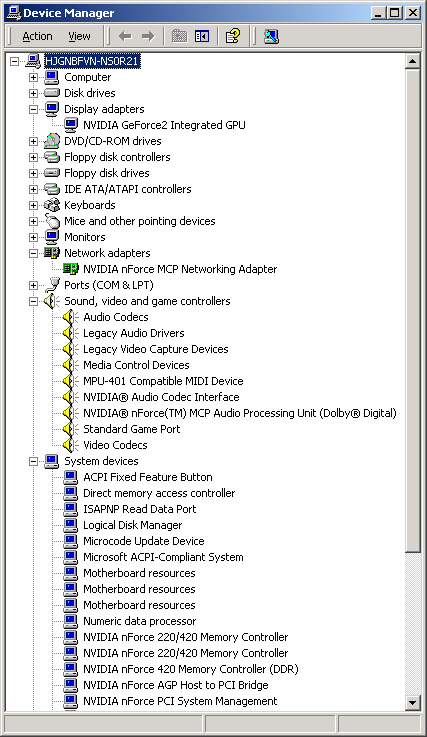The width and height of the screenshot is (427, 737).
Task: Click the Disk drives category icon
Action: tap(52, 93)
